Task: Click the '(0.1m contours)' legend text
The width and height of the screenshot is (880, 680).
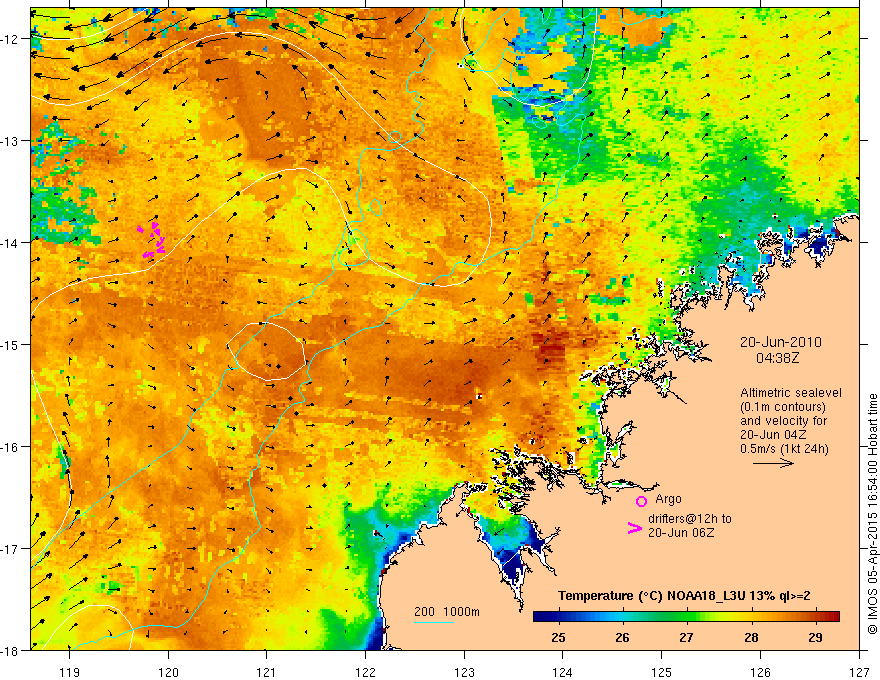Action: (x=783, y=407)
